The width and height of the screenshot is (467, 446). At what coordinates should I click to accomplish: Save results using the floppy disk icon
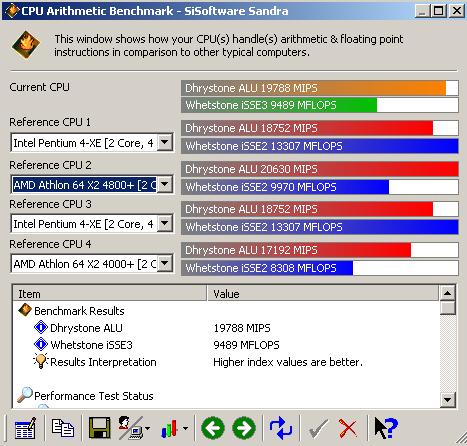(x=99, y=428)
